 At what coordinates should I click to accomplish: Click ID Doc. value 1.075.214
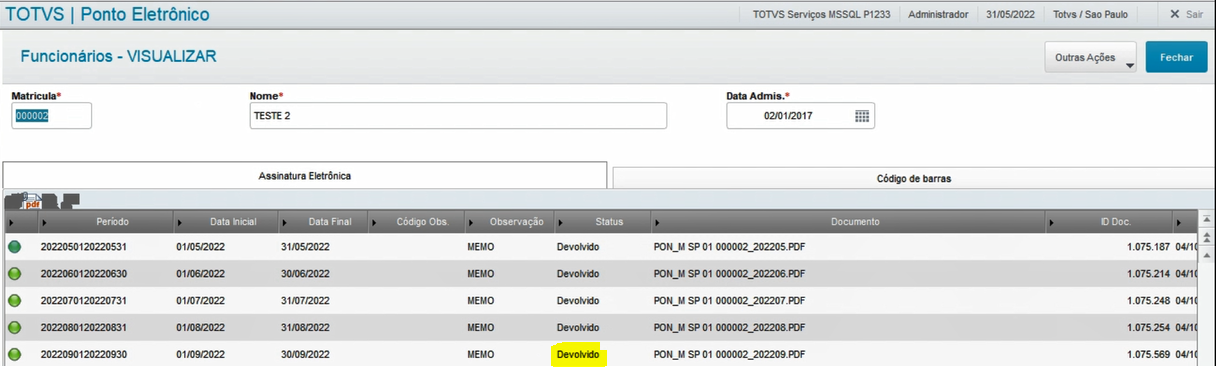pos(1148,273)
